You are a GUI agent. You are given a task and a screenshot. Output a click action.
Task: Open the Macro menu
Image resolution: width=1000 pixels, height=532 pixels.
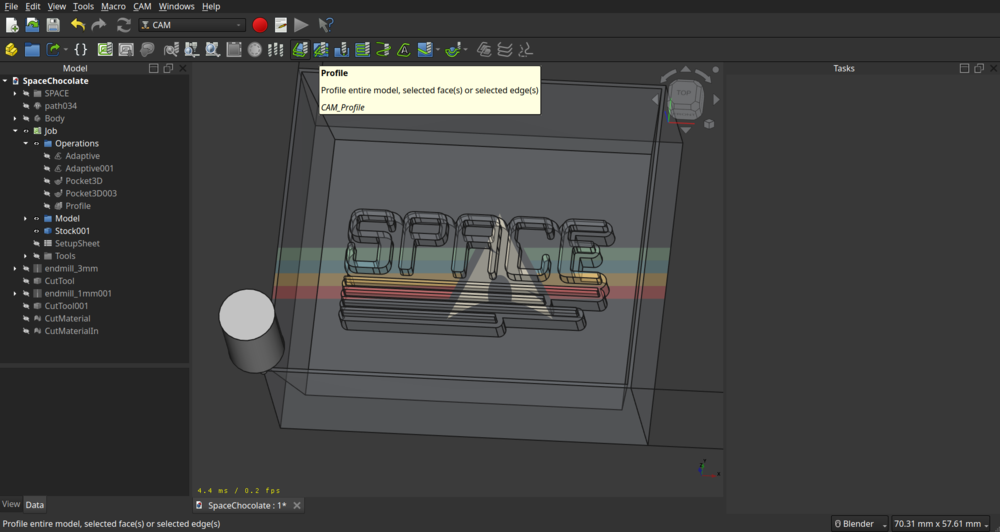(113, 6)
